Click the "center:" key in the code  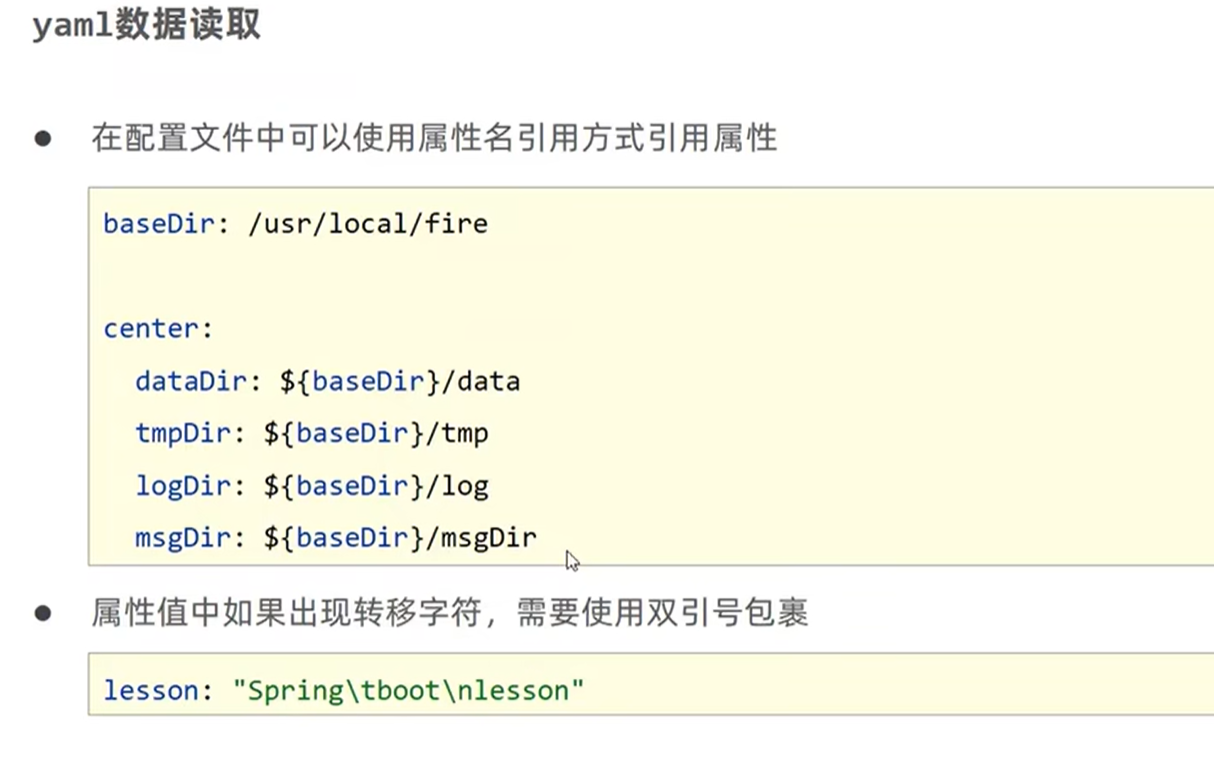(x=159, y=328)
